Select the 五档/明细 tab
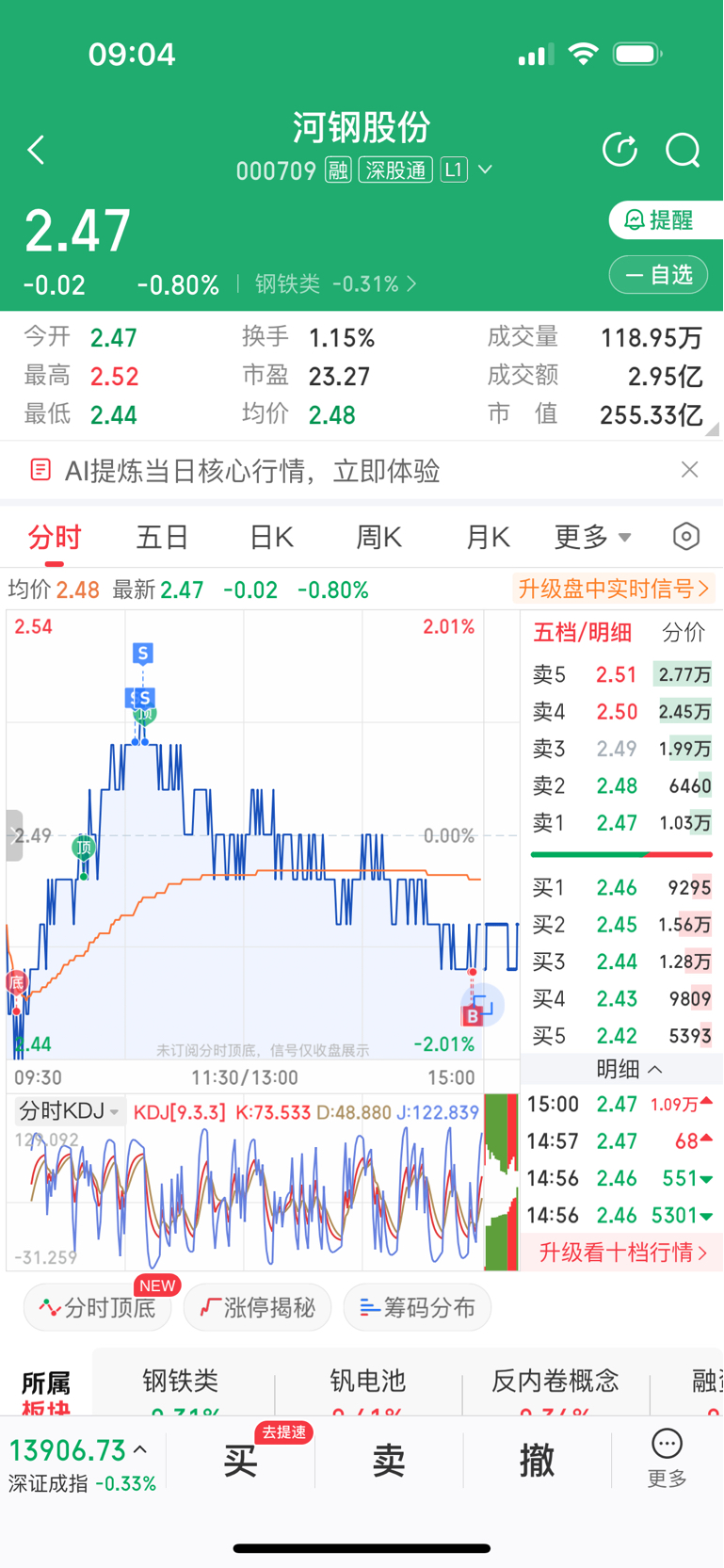Image resolution: width=724 pixels, height=1568 pixels. tap(583, 633)
